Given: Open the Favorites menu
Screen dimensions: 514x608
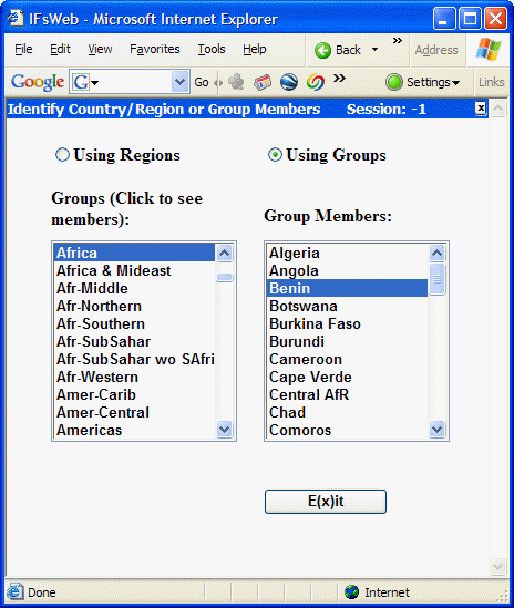Looking at the screenshot, I should [x=155, y=49].
